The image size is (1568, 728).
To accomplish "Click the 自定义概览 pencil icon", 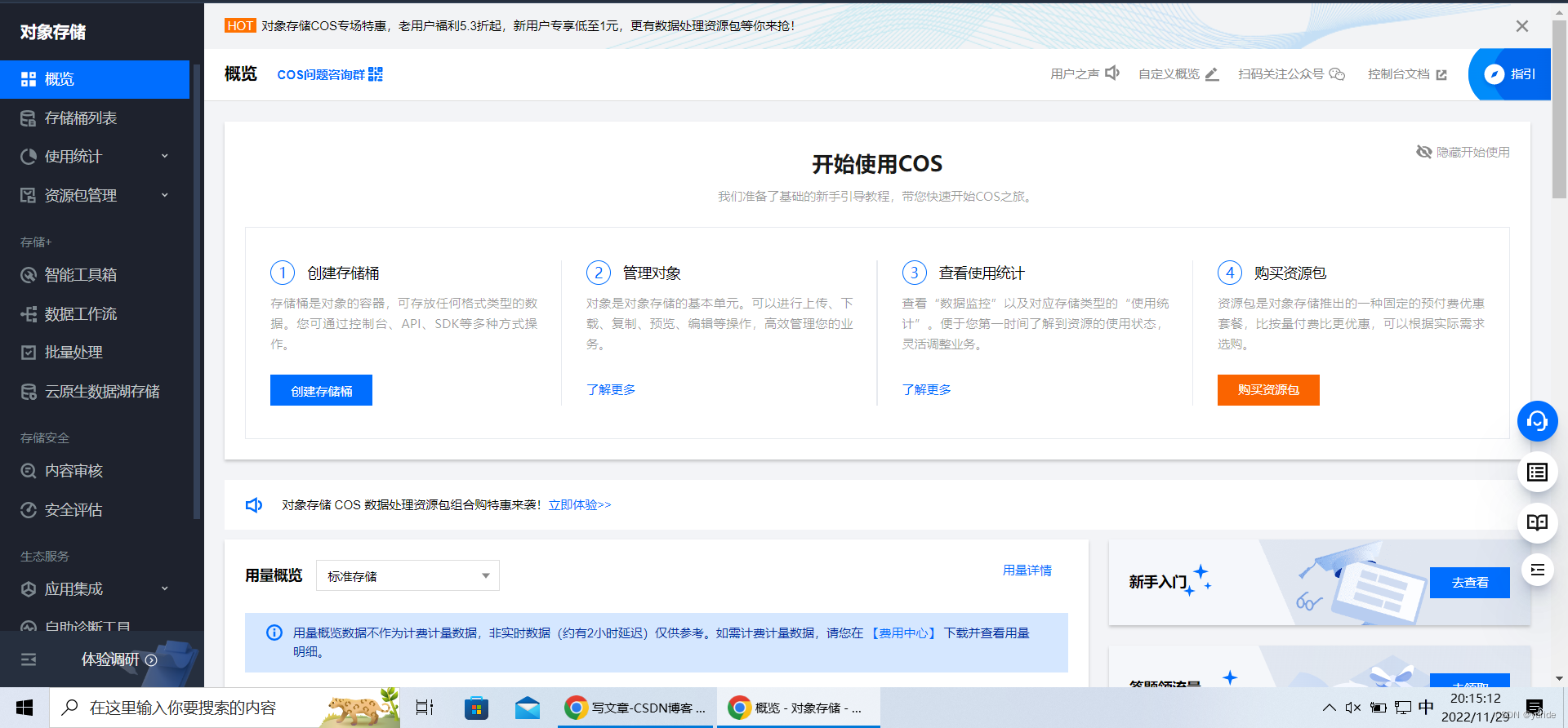I will (1212, 74).
